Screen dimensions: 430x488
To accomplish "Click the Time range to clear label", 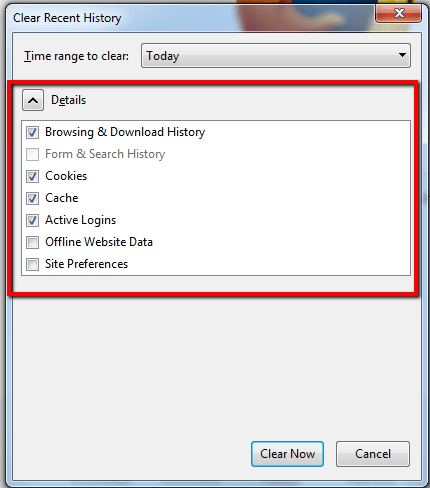I will [x=76, y=56].
